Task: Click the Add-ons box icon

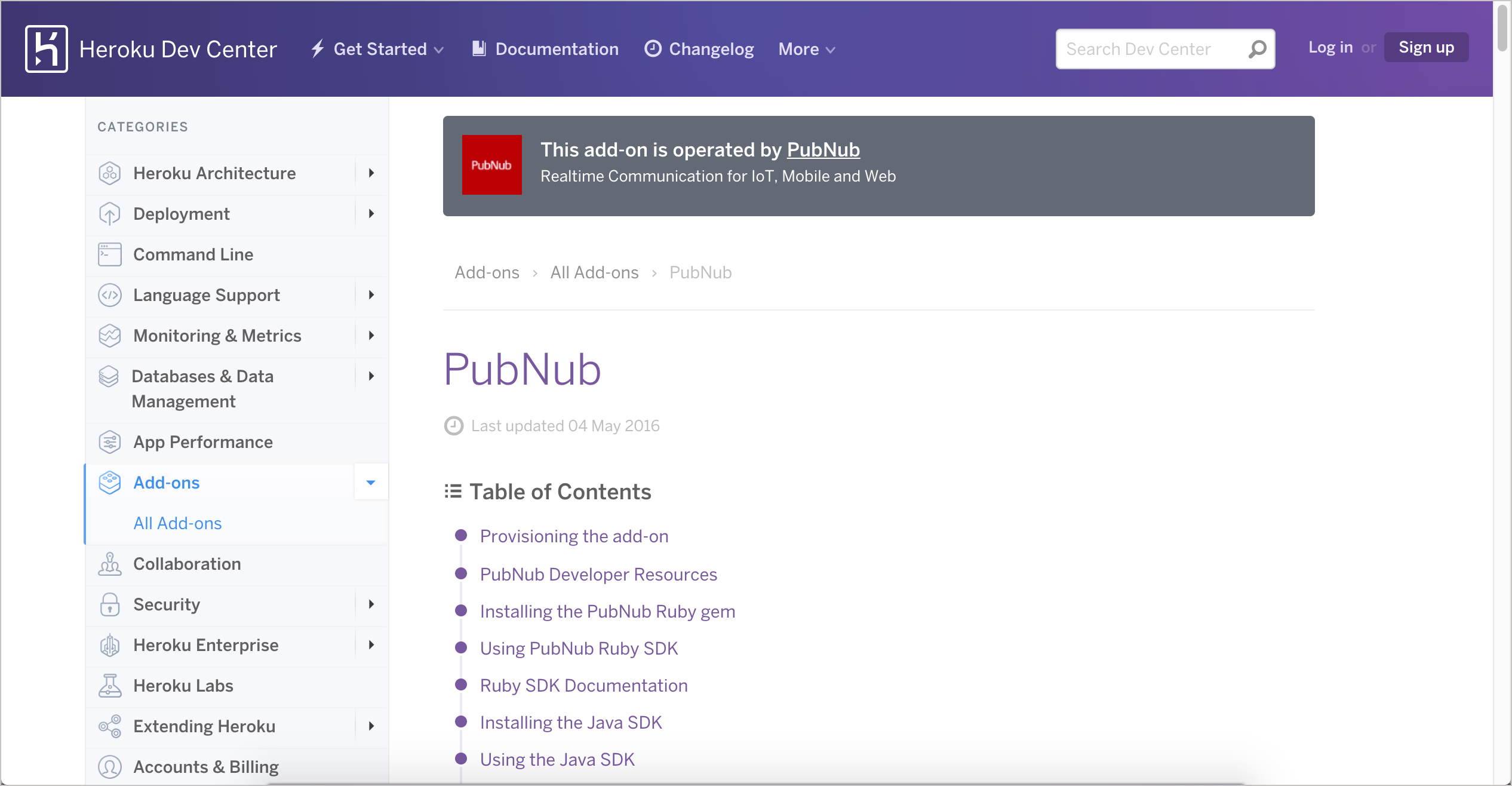Action: coord(110,483)
